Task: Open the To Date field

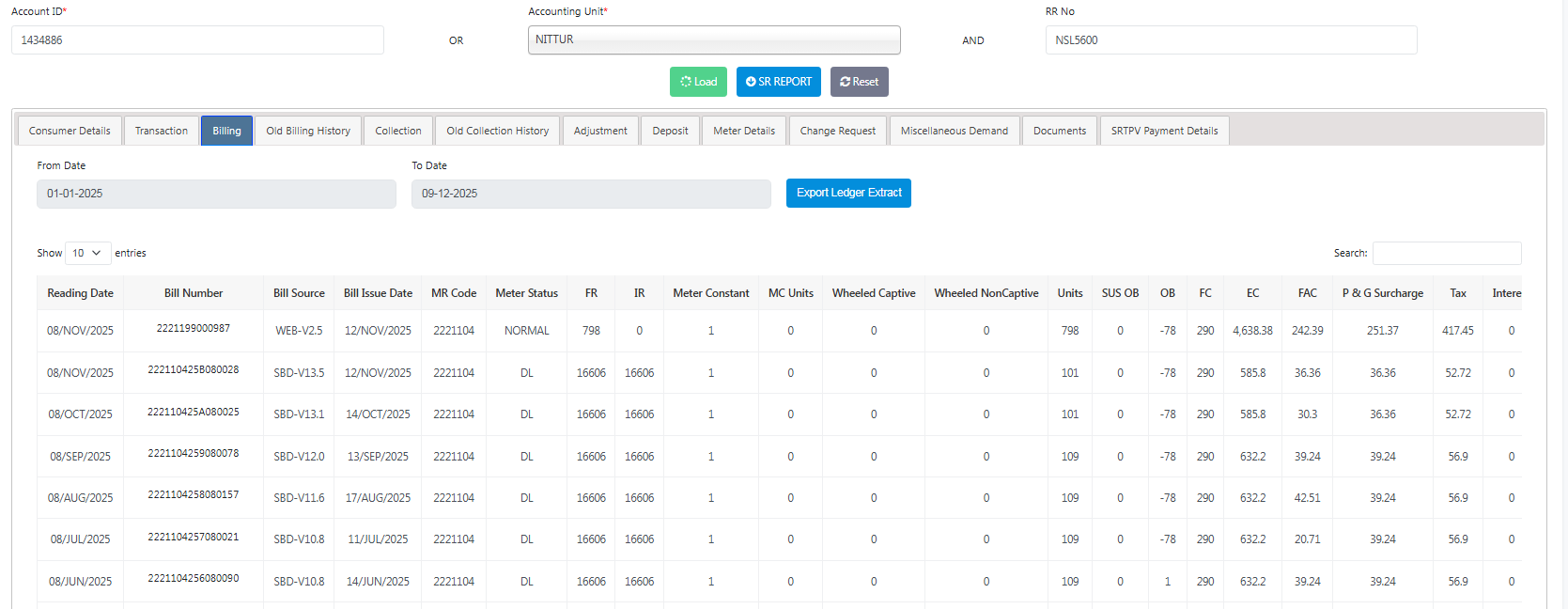Action: [590, 194]
